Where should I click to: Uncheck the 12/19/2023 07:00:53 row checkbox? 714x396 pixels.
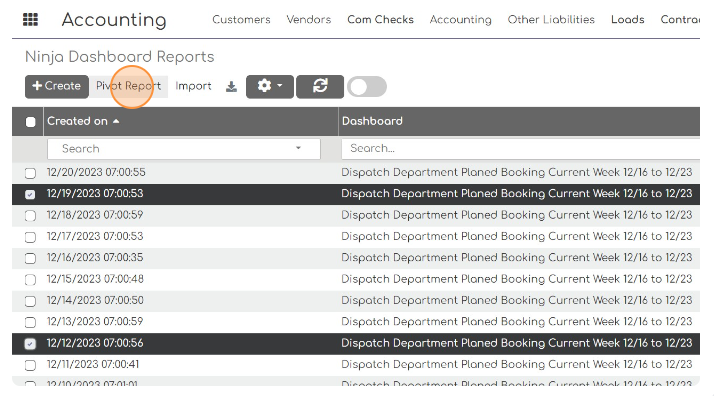30,194
